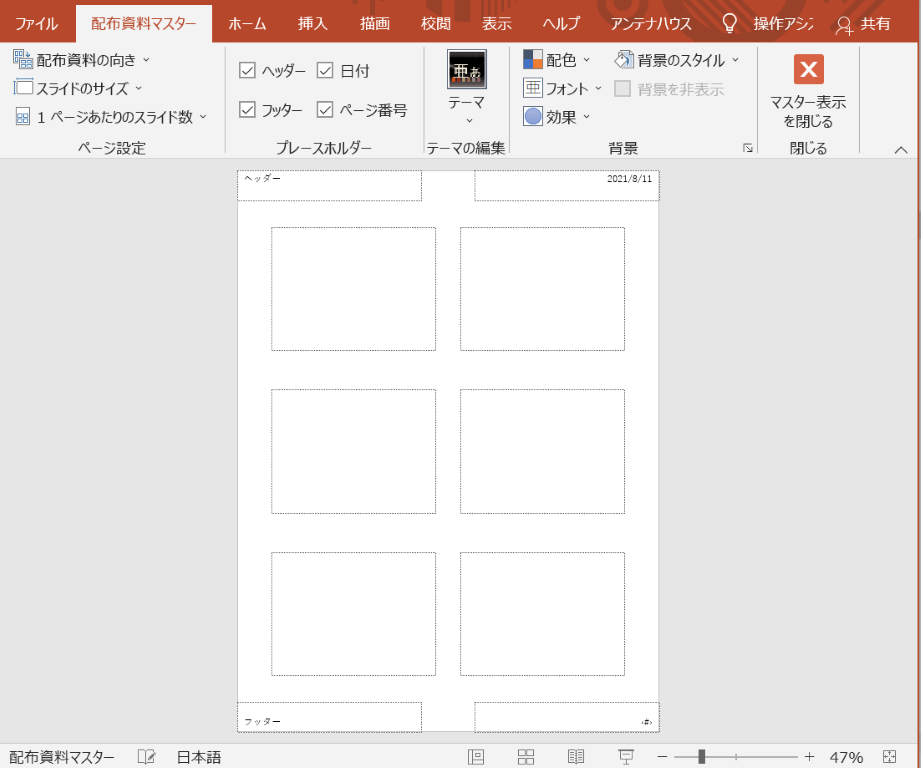This screenshot has width=921, height=768.
Task: Click fit slide to window icon
Action: point(890,757)
